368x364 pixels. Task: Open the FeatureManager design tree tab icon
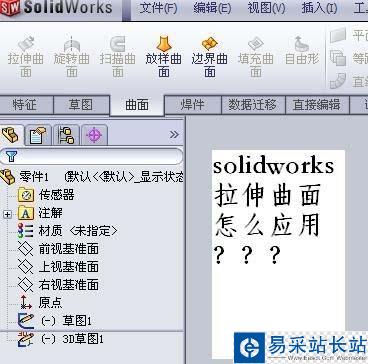point(10,135)
